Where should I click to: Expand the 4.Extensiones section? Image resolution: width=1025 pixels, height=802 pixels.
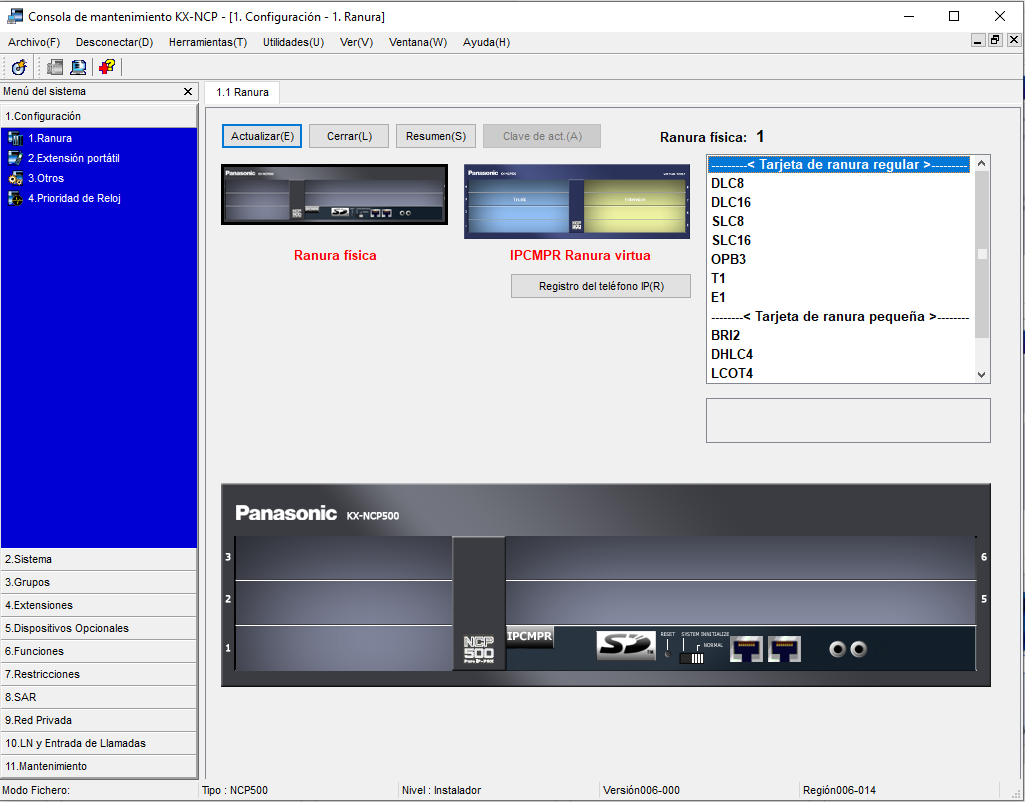click(99, 605)
